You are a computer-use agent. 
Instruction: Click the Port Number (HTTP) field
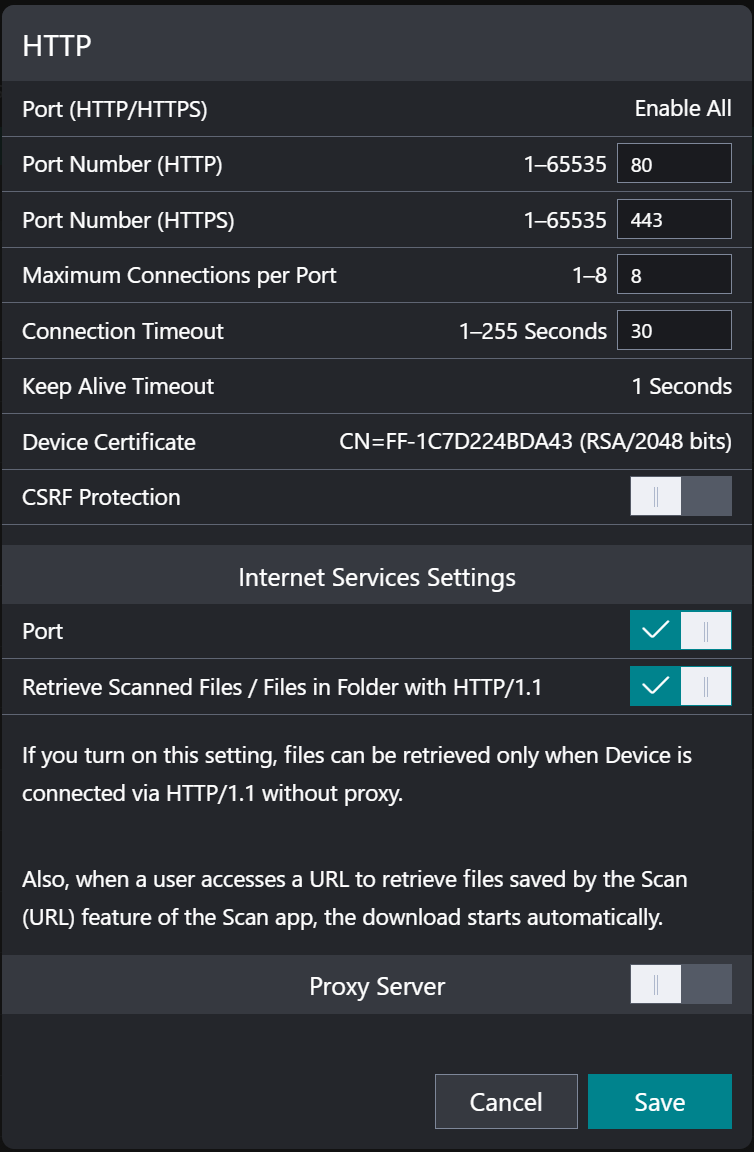pos(673,164)
